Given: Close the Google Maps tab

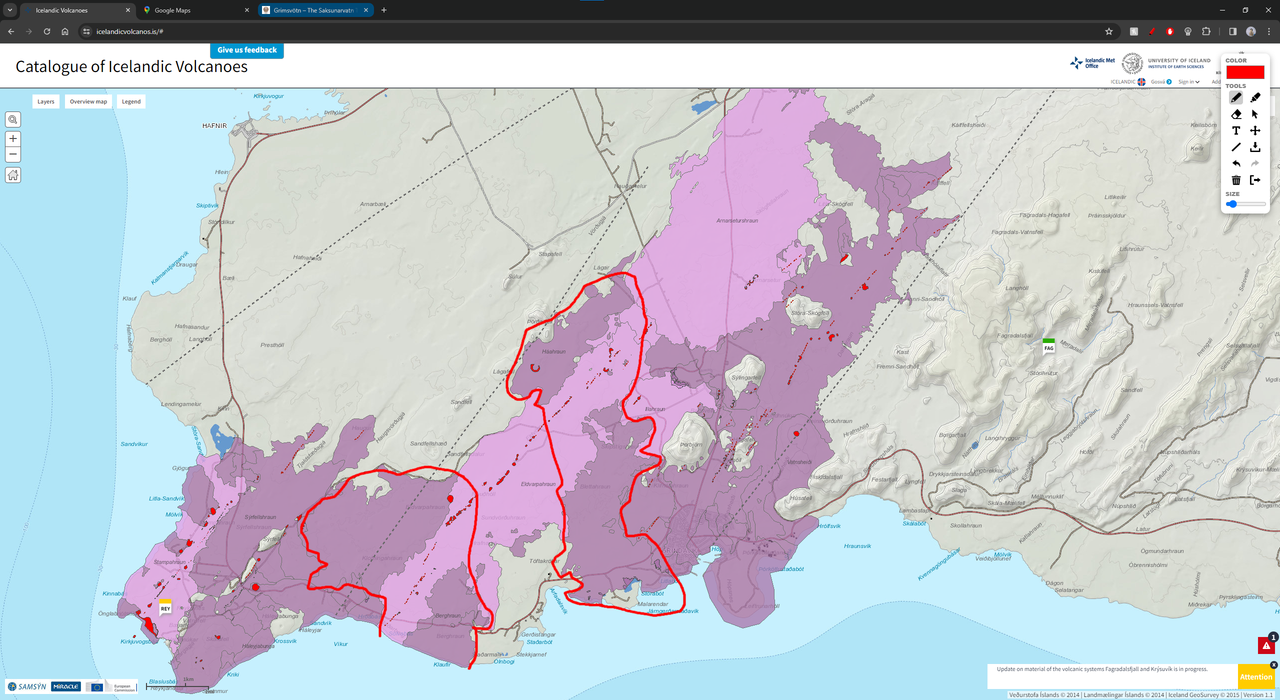Looking at the screenshot, I should 247,10.
